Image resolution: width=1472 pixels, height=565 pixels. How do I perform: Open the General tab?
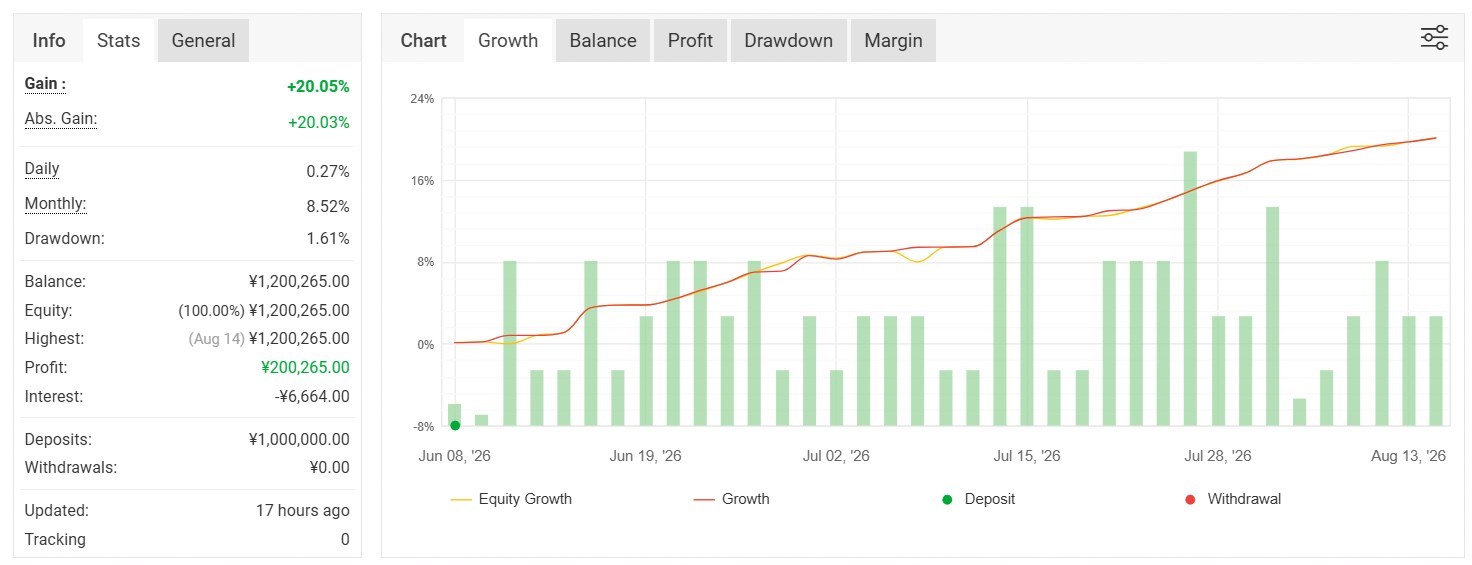[x=203, y=41]
